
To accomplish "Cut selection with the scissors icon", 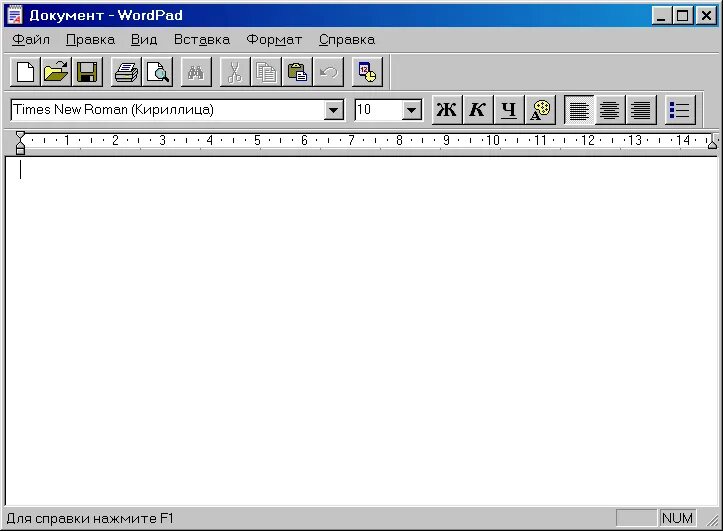I will [x=235, y=72].
